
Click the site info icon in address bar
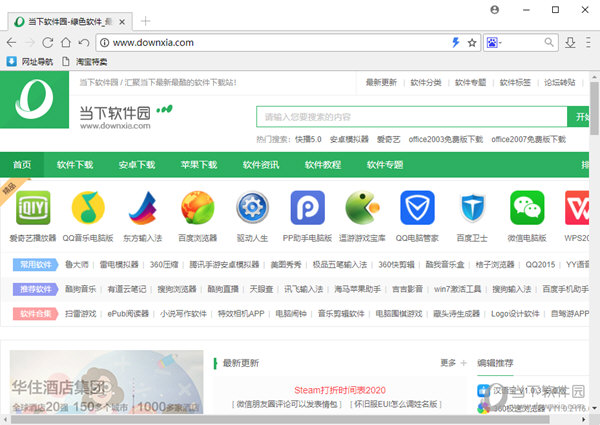pos(104,42)
